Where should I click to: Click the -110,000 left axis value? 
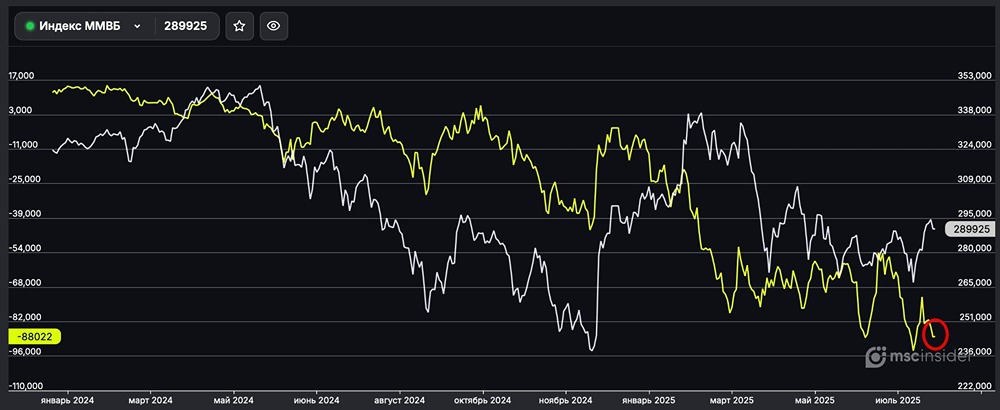point(26,386)
